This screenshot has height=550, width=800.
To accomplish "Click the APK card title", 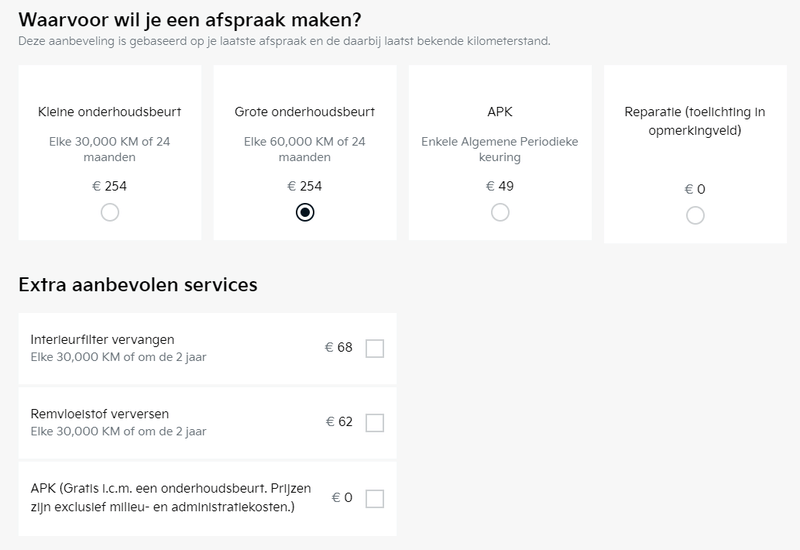I will click(x=500, y=112).
